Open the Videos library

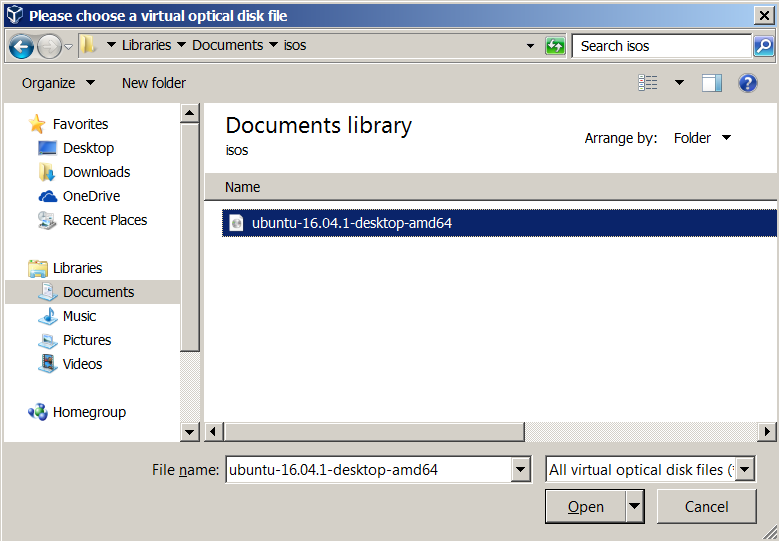coord(82,364)
